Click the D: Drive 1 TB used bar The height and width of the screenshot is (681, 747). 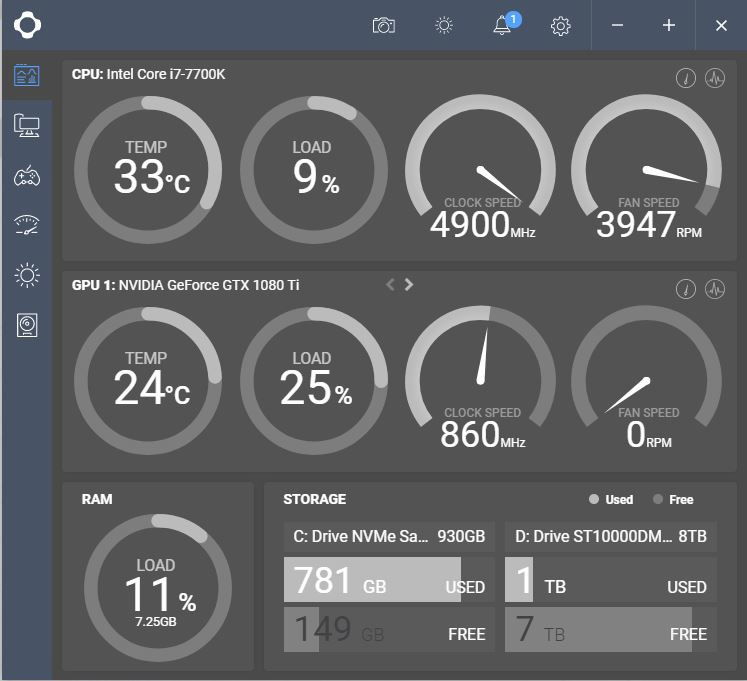pyautogui.click(x=611, y=579)
